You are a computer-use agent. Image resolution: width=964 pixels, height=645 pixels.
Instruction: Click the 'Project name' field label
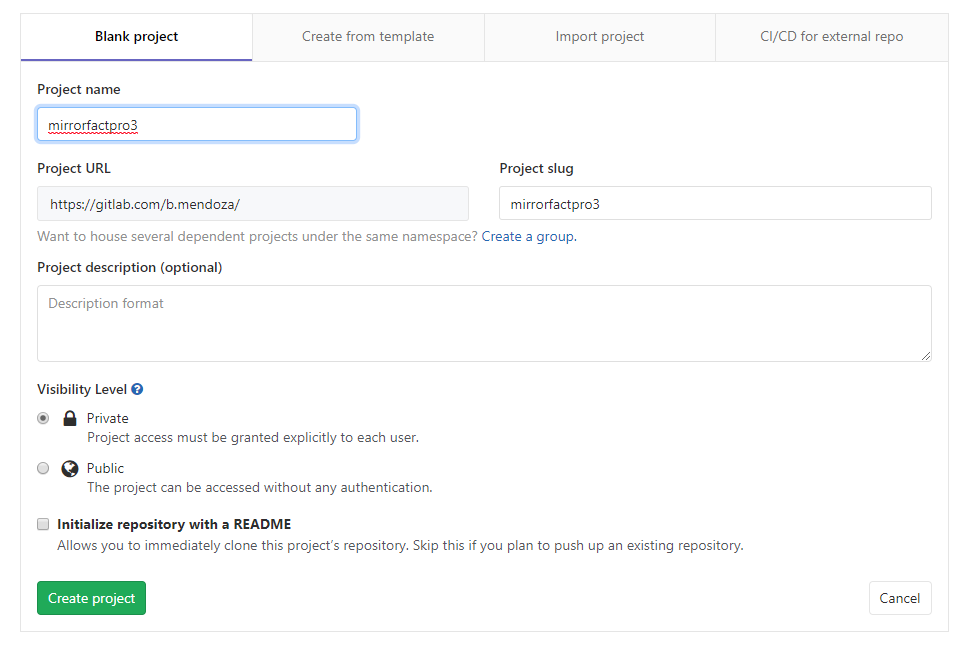[79, 89]
